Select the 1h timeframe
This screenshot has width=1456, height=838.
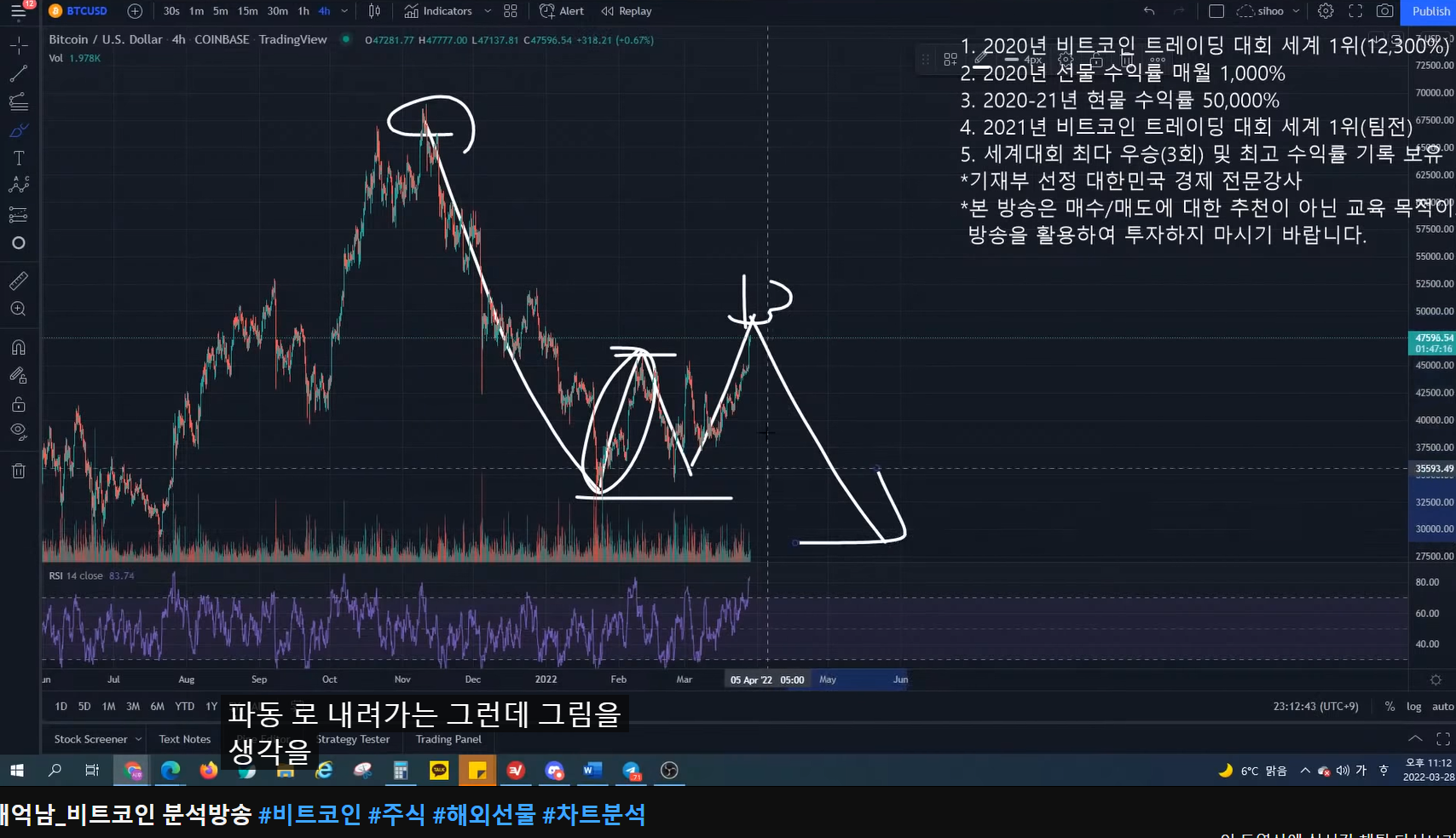(x=303, y=11)
